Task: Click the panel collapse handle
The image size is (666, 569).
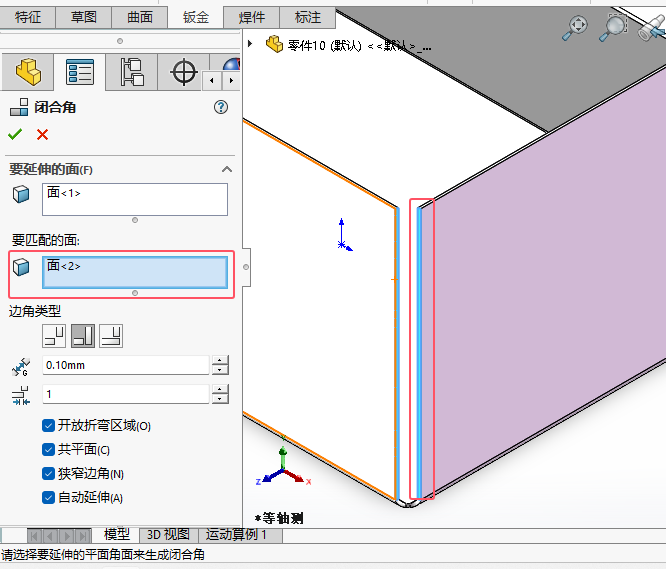Action: (x=246, y=267)
